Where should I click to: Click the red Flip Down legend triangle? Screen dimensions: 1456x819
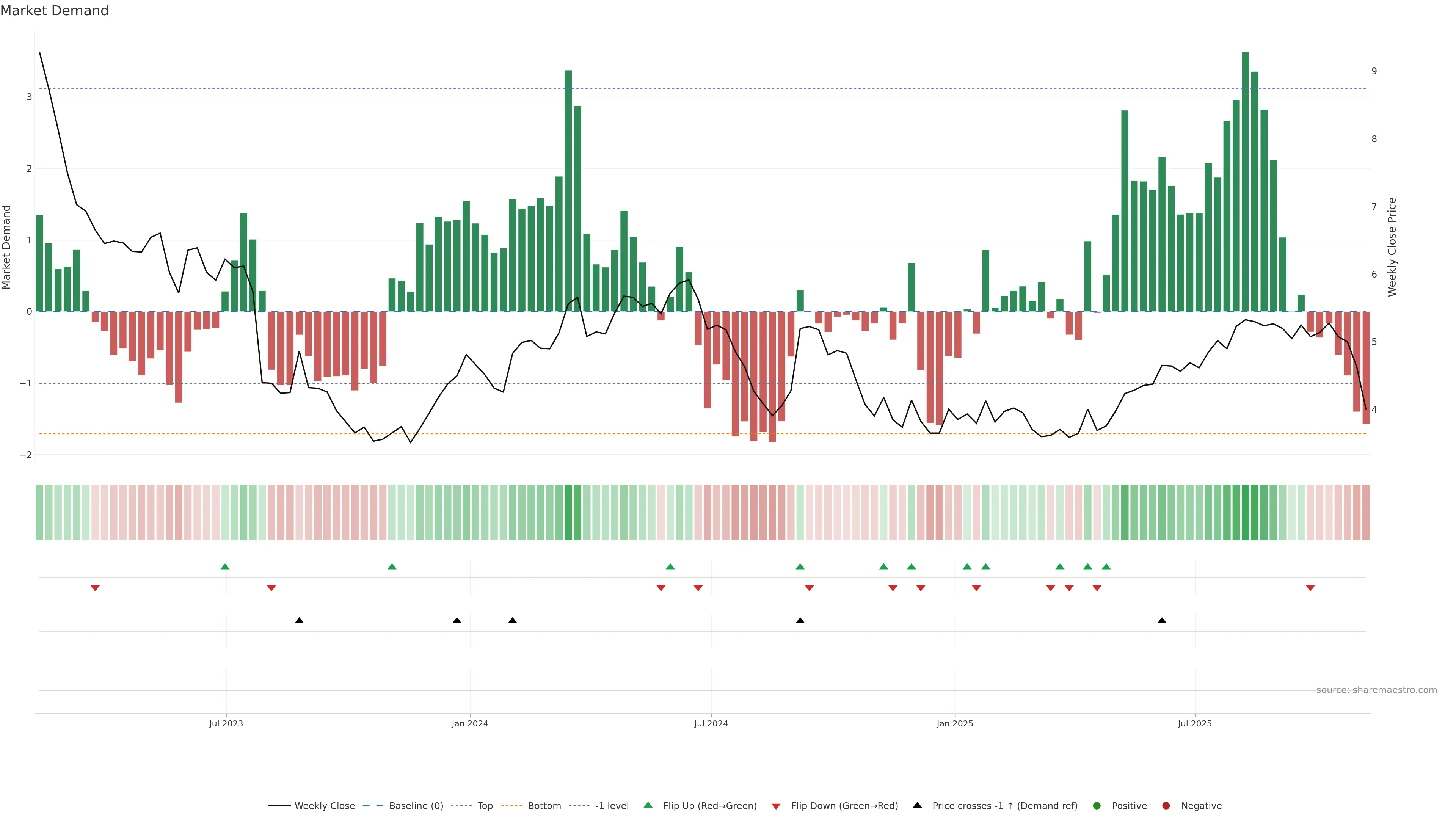pos(776,806)
